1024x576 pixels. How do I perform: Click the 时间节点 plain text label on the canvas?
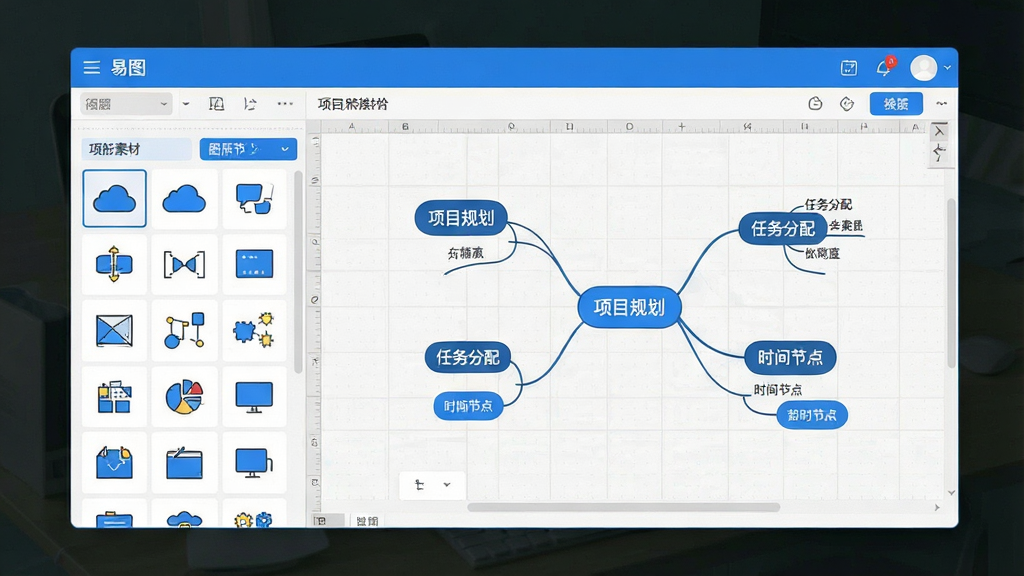pyautogui.click(x=778, y=390)
